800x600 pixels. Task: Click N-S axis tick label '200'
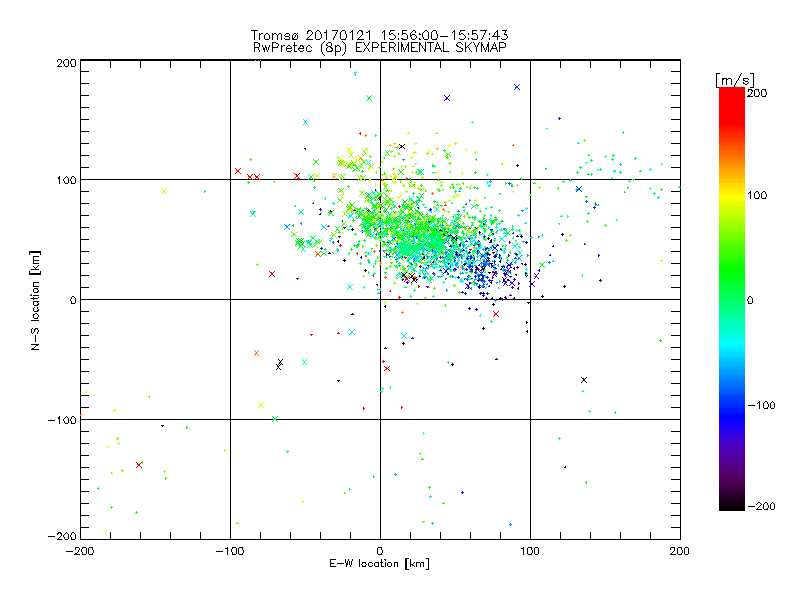tap(66, 63)
